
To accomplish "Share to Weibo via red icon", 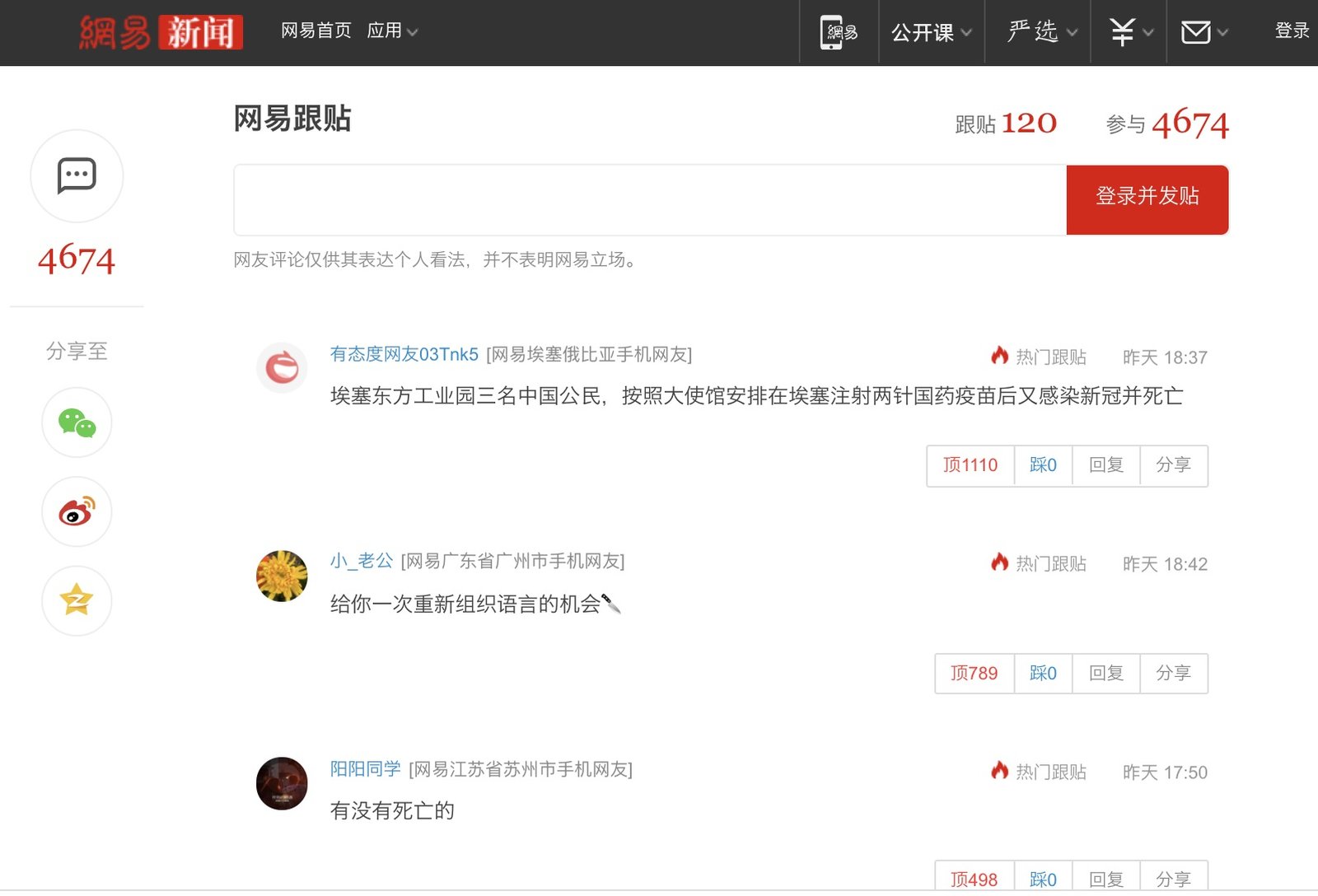I will click(x=77, y=511).
